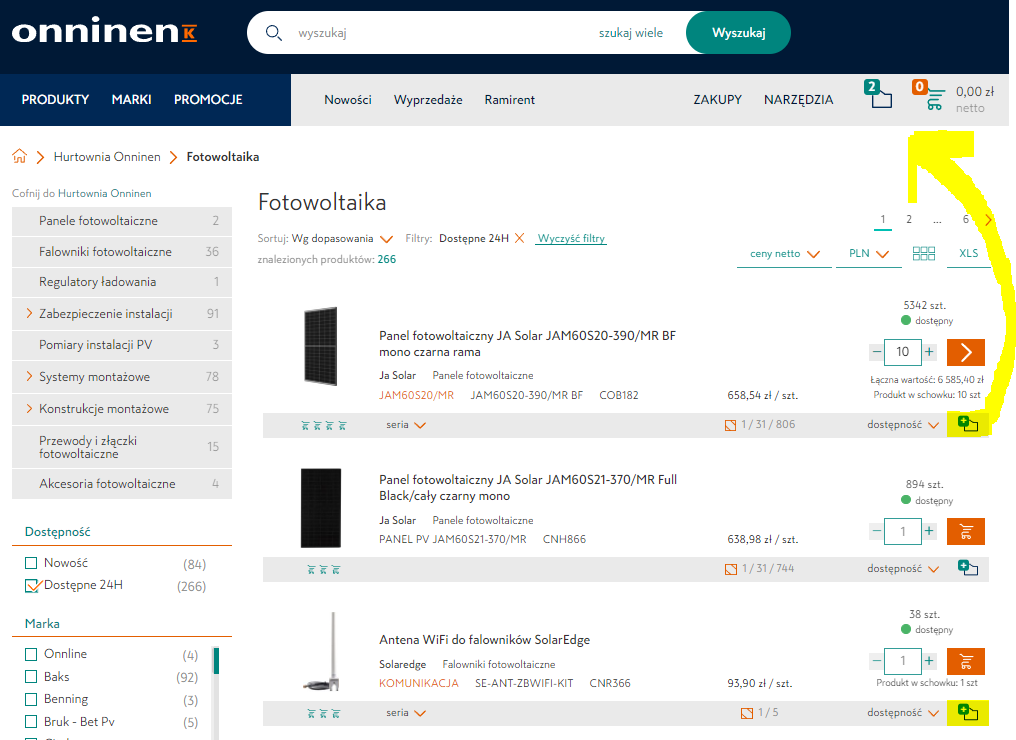Expand seria for Antena WiFi SolarEdge
Image resolution: width=1016 pixels, height=740 pixels.
pos(406,713)
